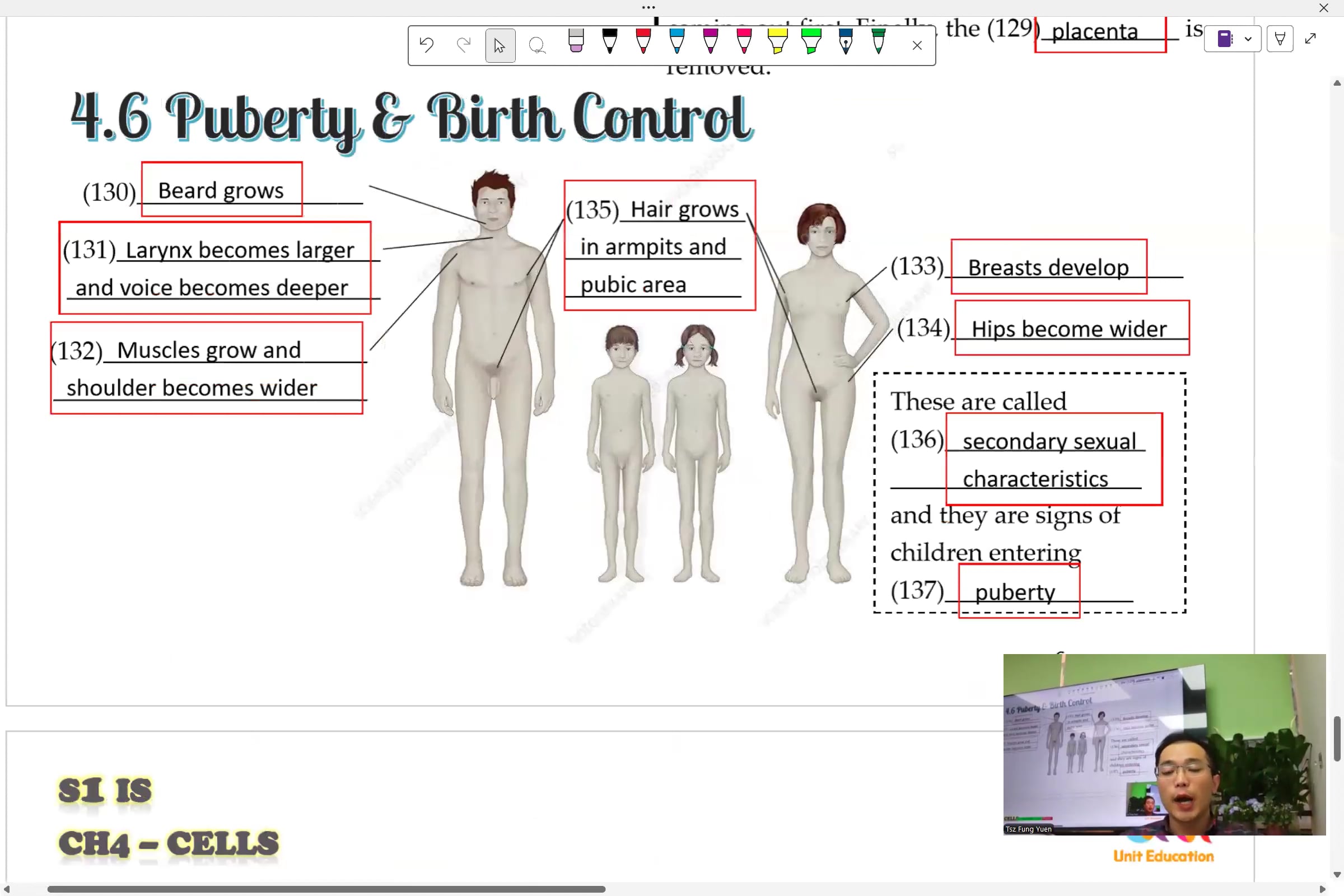Open the purple notebook dropdown
The width and height of the screenshot is (1344, 896).
(1225, 39)
